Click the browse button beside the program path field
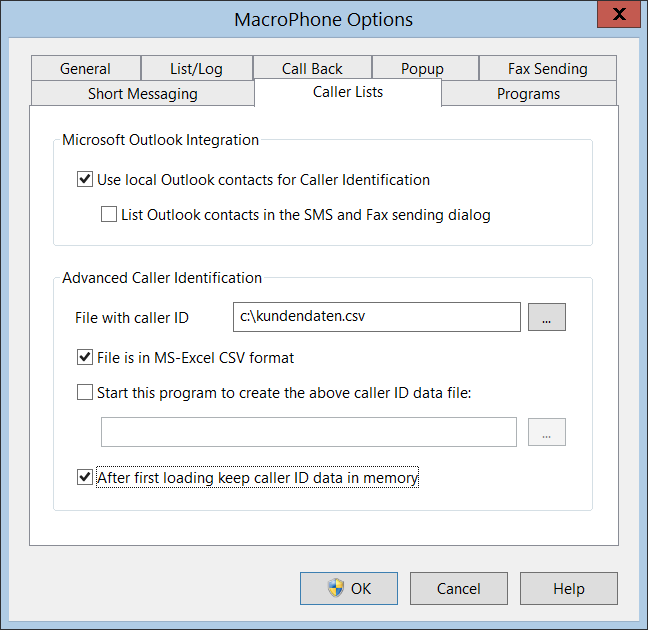Viewport: 648px width, 630px height. pos(547,432)
